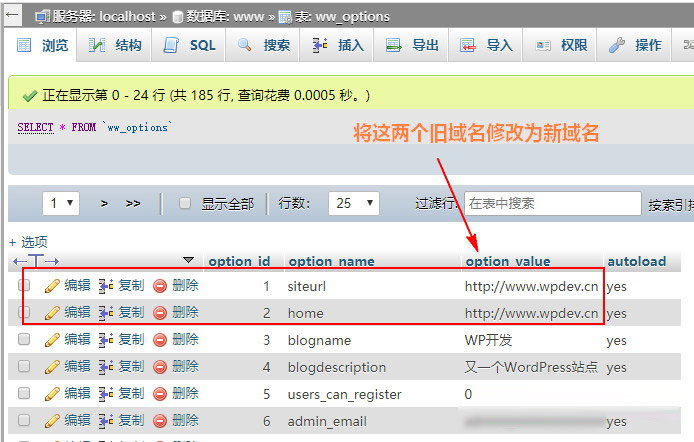
Task: Select the checkbox for users_can_register row
Action: [x=24, y=393]
